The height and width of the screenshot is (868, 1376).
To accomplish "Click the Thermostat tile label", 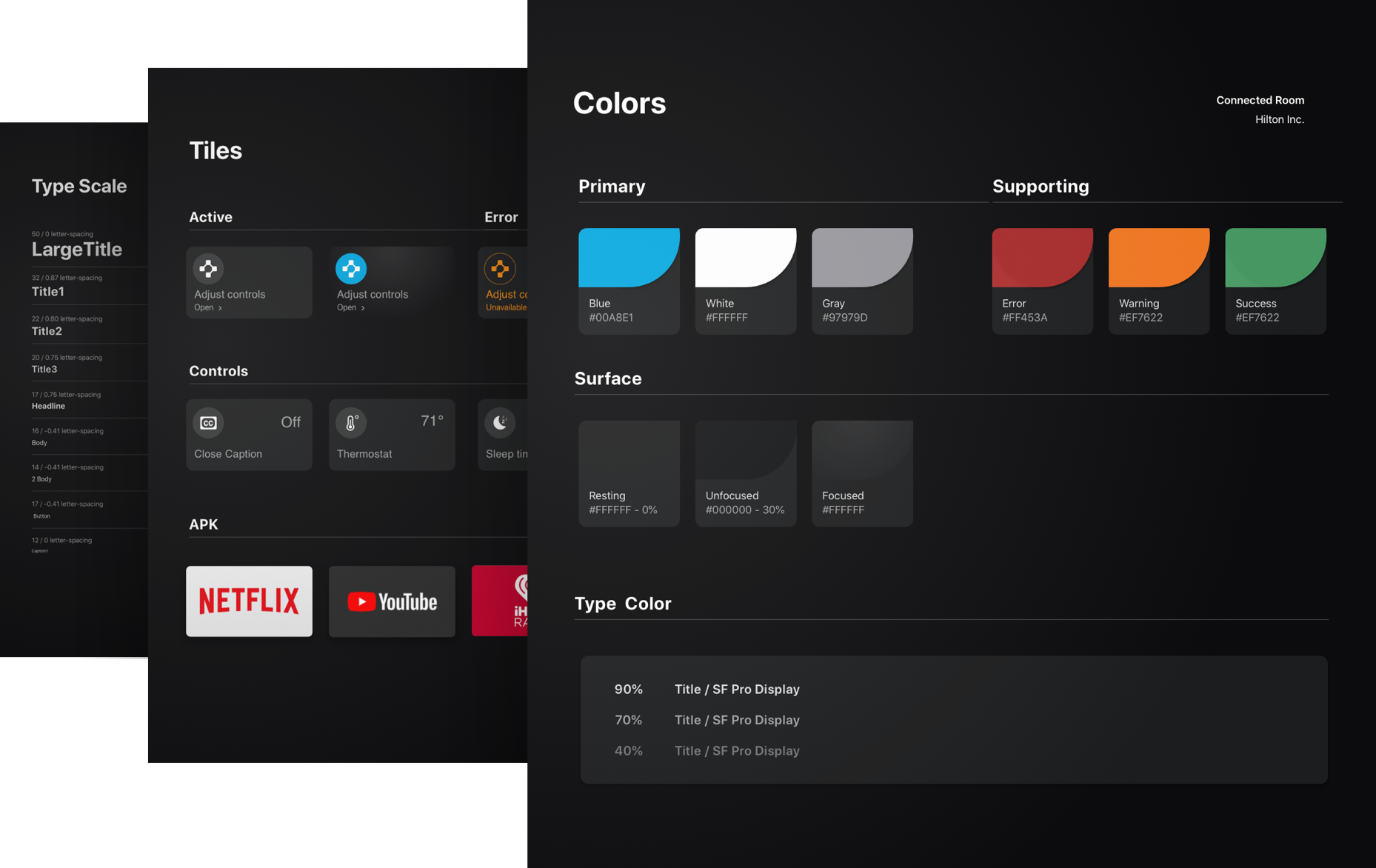I will tap(364, 454).
